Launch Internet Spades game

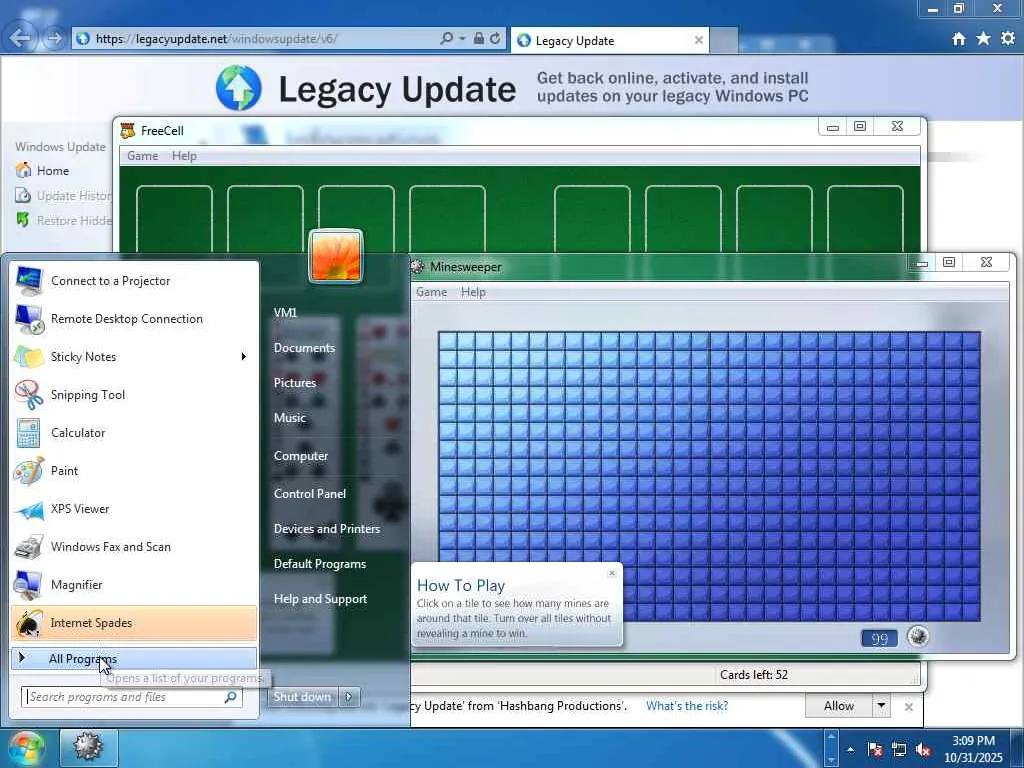[134, 623]
